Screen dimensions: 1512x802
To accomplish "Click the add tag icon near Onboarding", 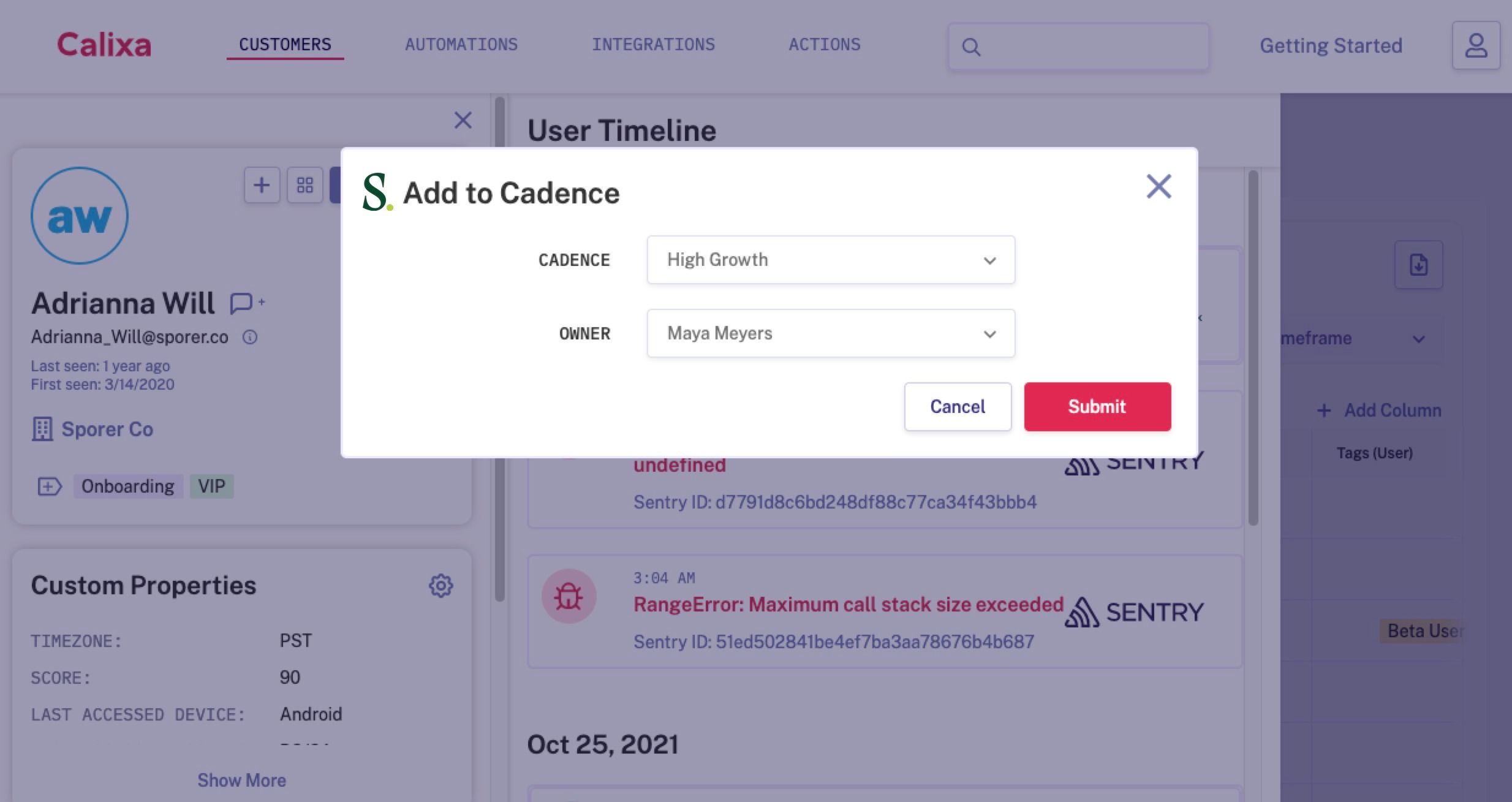I will (x=50, y=486).
